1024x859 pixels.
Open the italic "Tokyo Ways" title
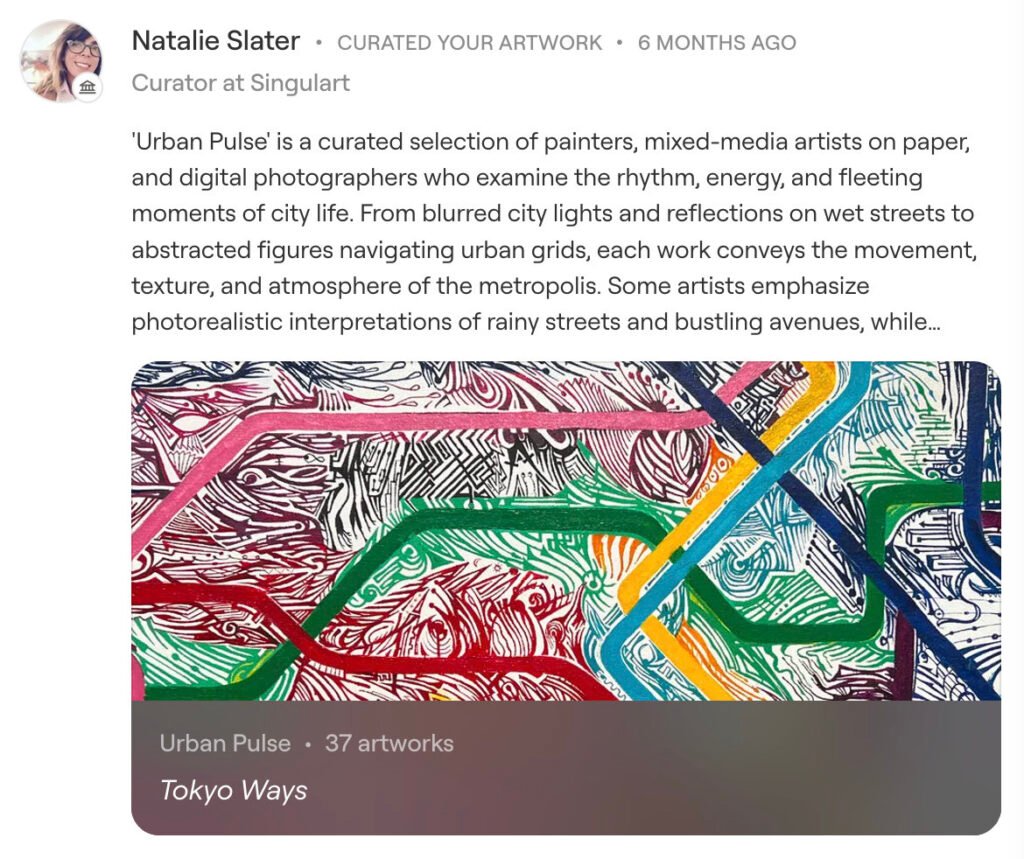tap(233, 791)
